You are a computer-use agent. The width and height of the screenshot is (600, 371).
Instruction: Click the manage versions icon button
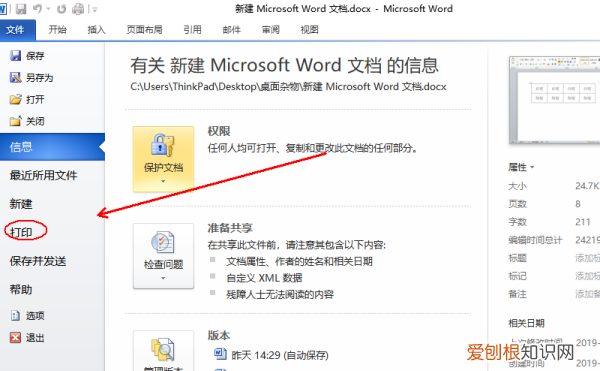(163, 351)
